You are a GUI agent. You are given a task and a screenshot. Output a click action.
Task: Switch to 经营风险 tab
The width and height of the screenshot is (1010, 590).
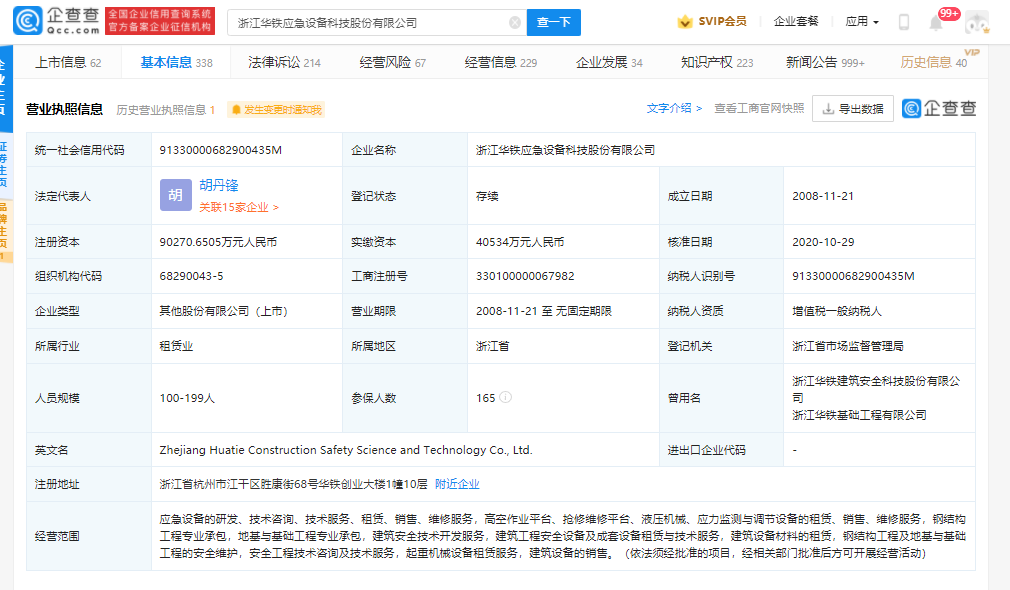coord(392,62)
